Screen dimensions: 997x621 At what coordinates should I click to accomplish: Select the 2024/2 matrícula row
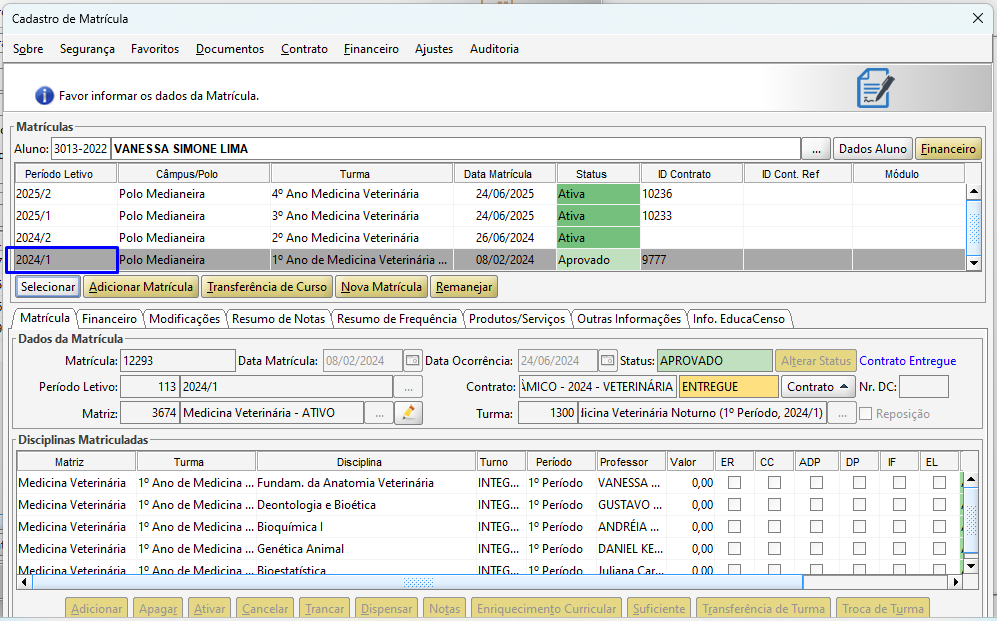(490, 238)
